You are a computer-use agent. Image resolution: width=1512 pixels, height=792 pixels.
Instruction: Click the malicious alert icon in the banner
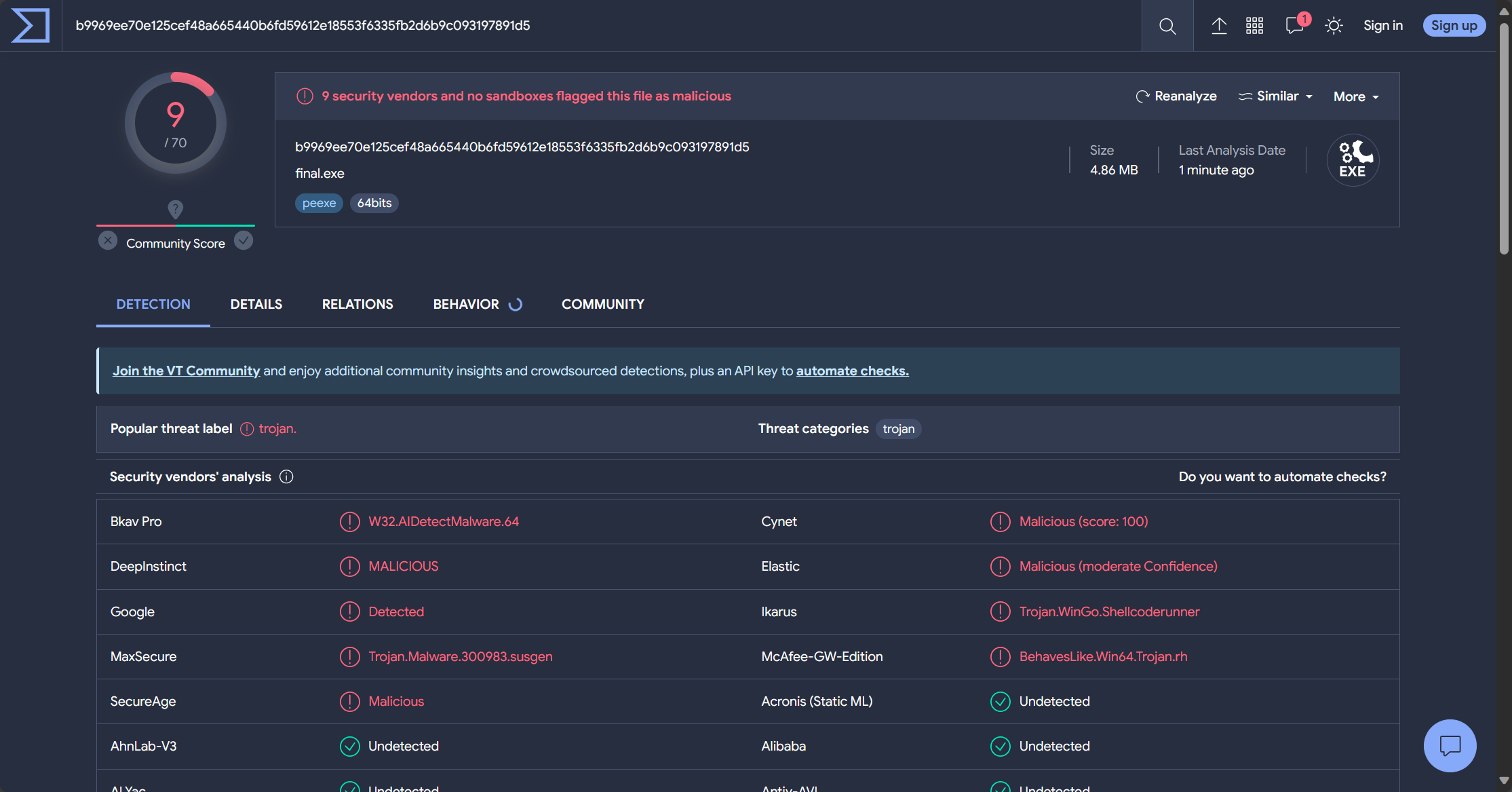(x=305, y=96)
